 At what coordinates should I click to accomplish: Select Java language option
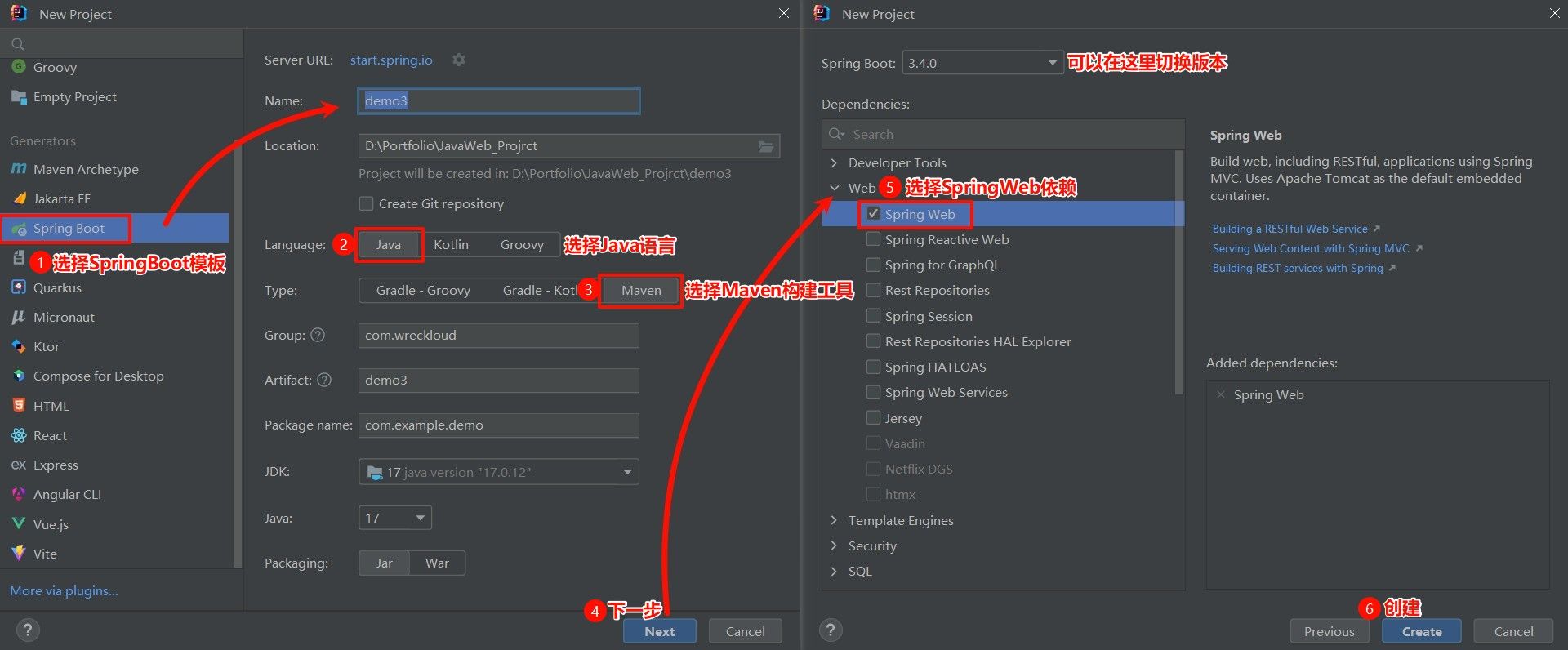pyautogui.click(x=389, y=244)
